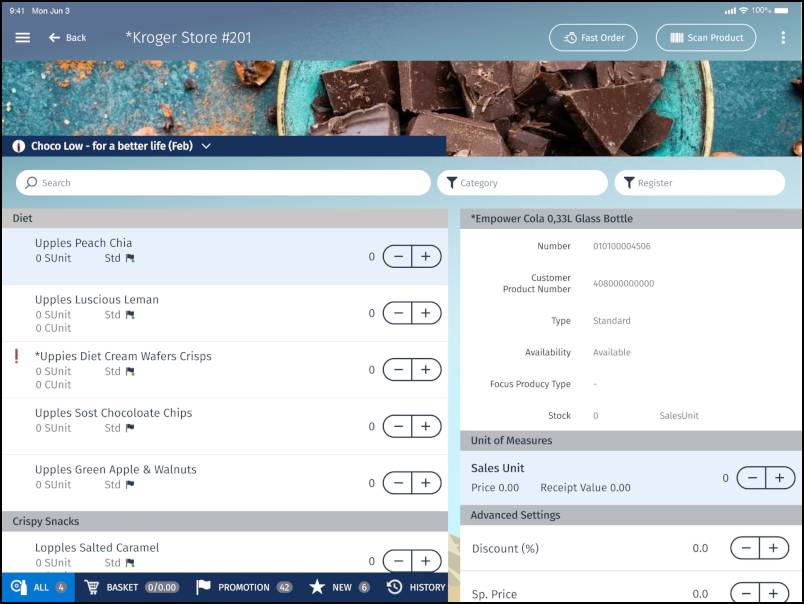Image resolution: width=804 pixels, height=604 pixels.
Task: Click the battery status icon
Action: coord(781,11)
